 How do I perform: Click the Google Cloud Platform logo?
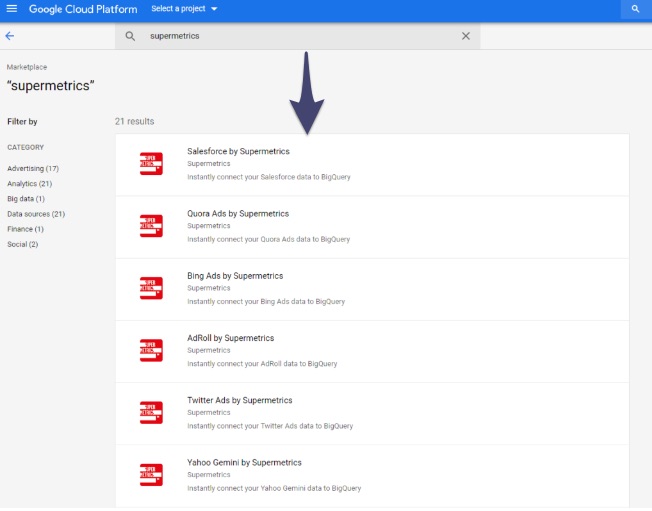pos(83,9)
